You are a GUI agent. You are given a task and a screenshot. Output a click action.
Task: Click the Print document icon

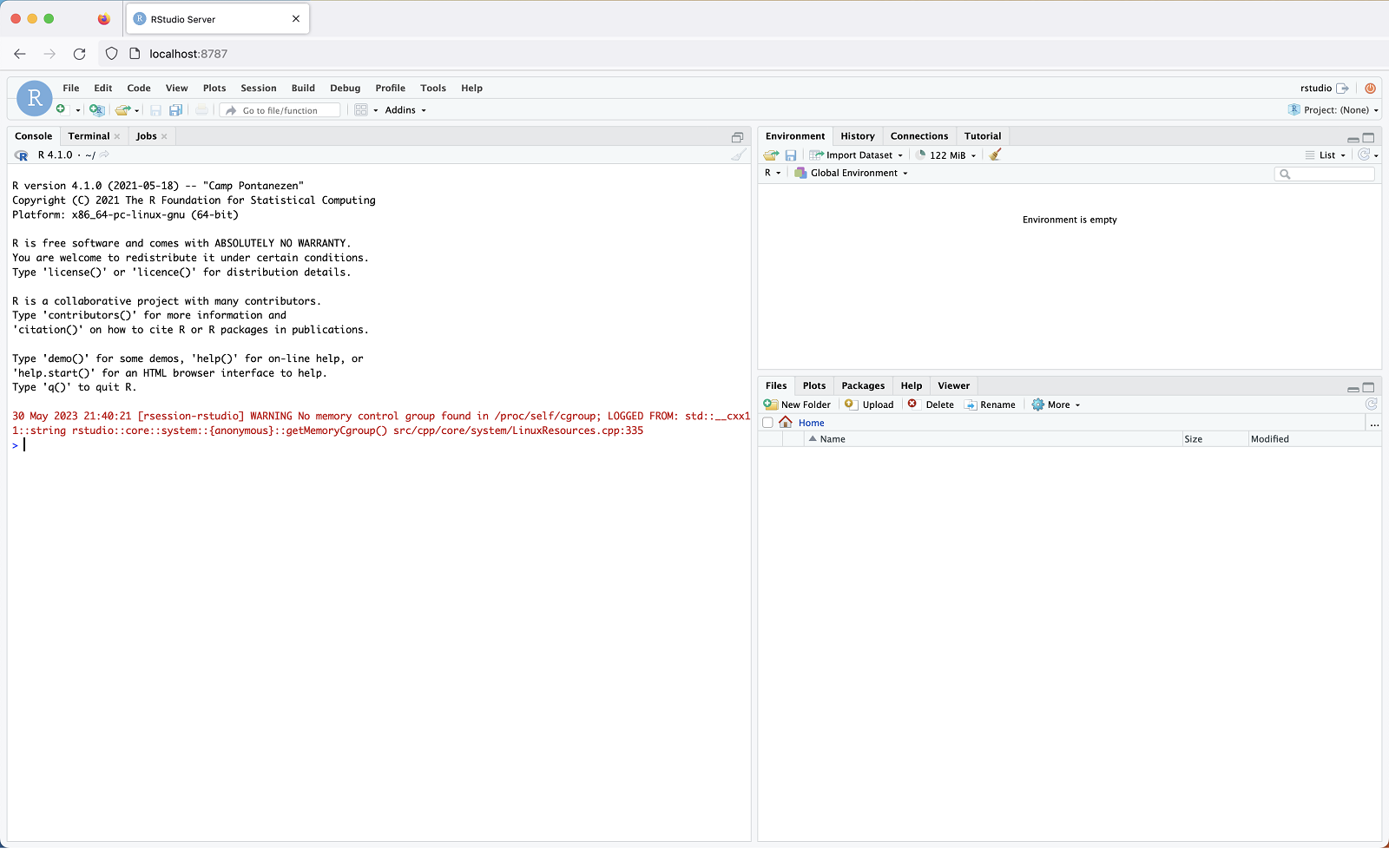point(201,110)
